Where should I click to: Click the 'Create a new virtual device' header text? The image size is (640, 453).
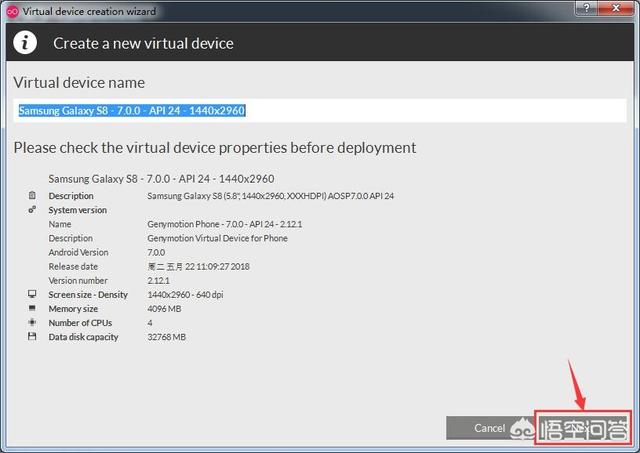(x=143, y=43)
